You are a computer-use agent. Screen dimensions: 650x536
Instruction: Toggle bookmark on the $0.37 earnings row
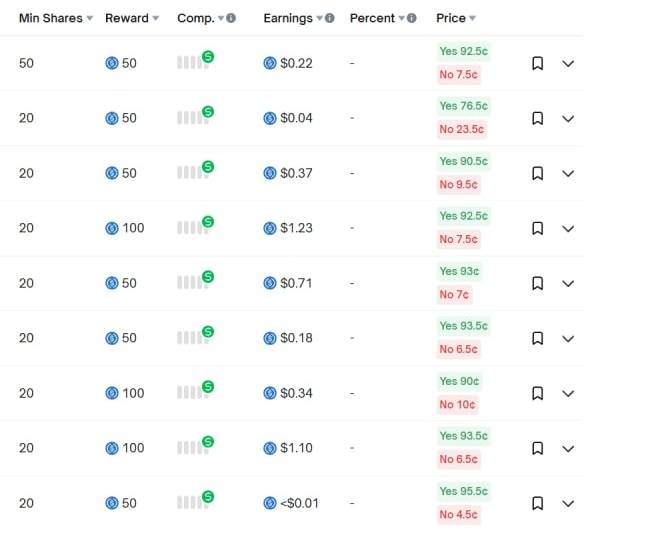tap(537, 173)
